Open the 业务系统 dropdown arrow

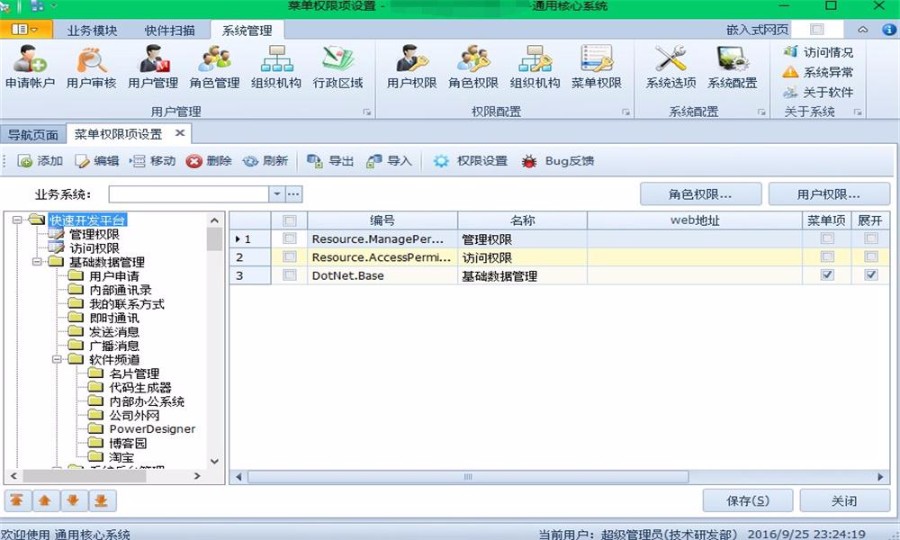pyautogui.click(x=277, y=194)
